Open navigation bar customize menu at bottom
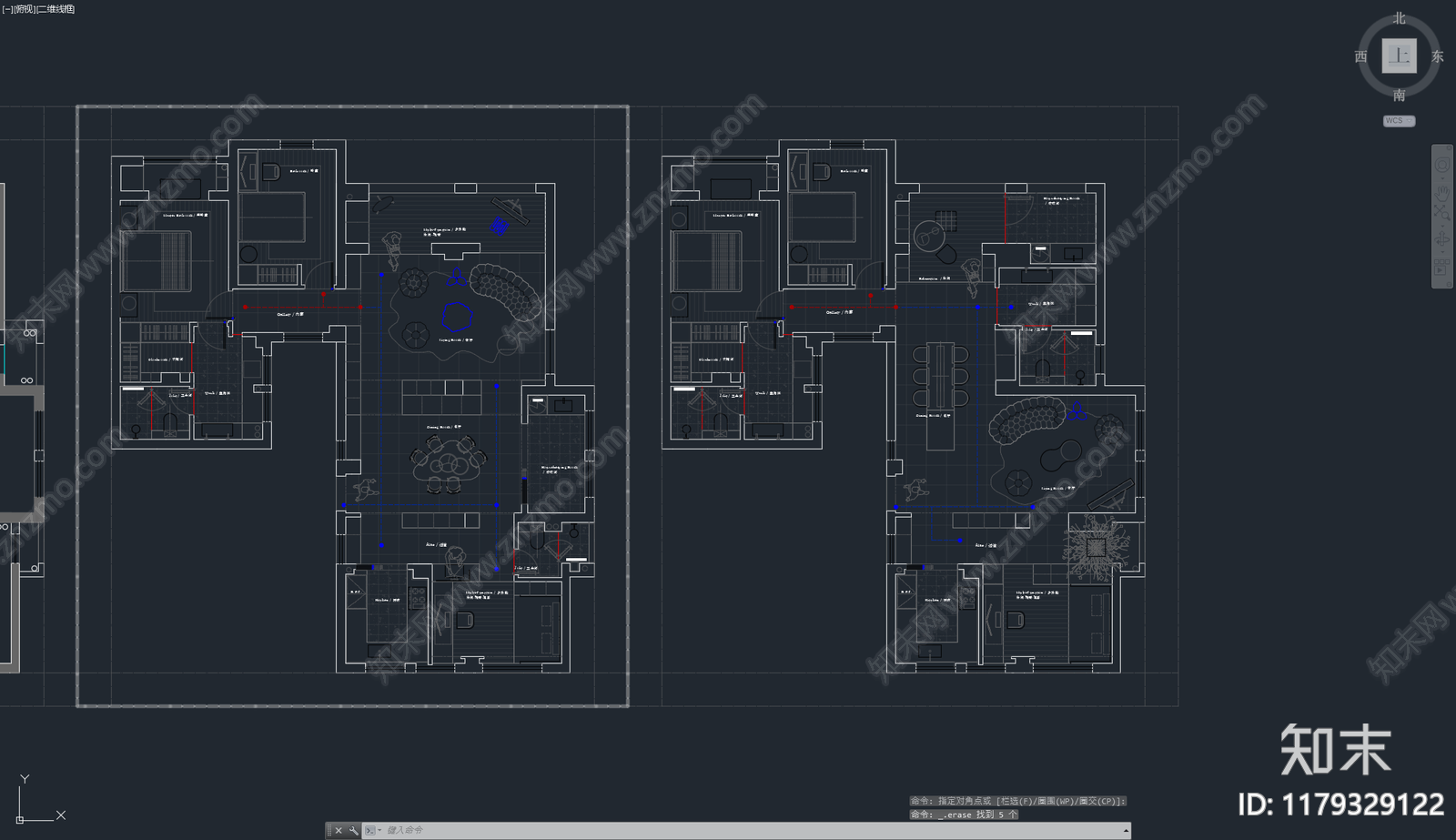Viewport: 1456px width, 840px height. click(1449, 284)
